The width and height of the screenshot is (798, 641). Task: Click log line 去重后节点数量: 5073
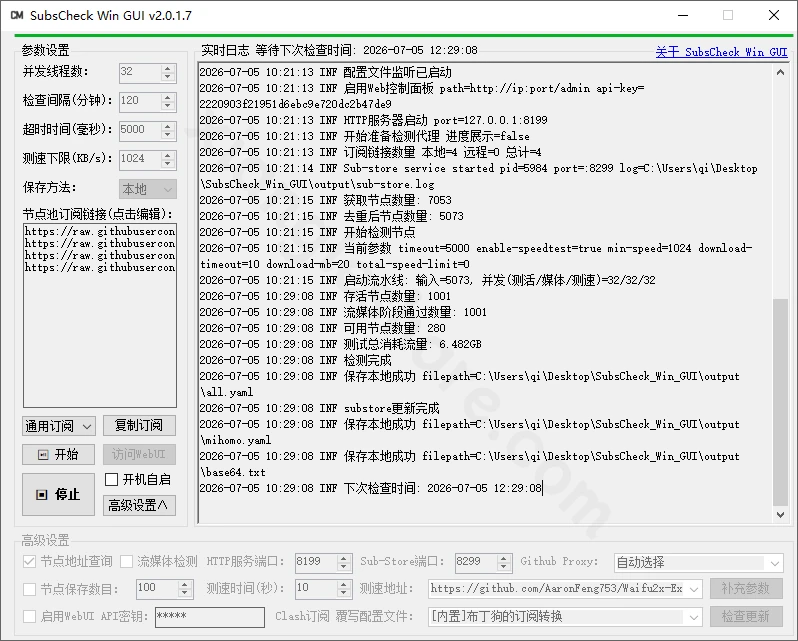coord(331,216)
